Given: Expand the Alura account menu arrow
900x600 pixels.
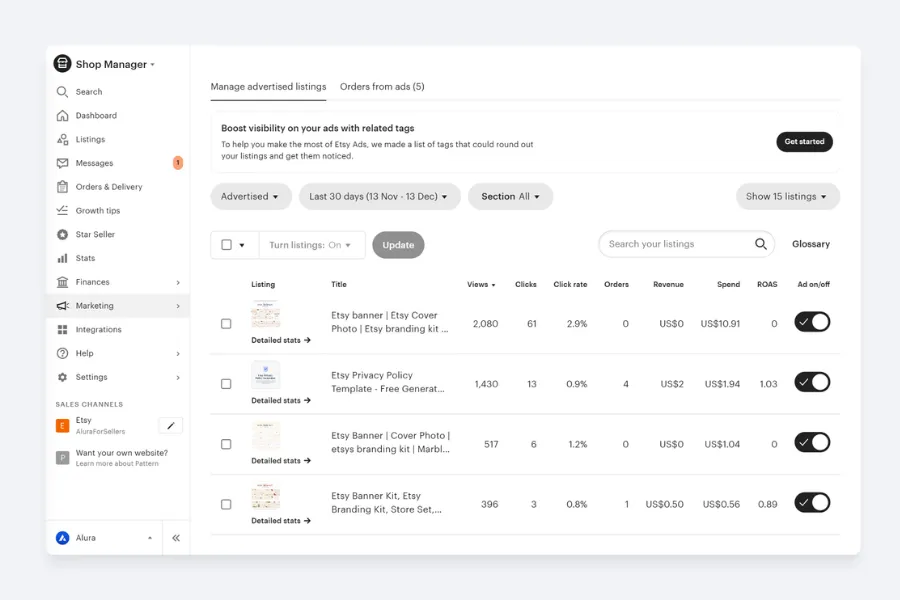Looking at the screenshot, I should pyautogui.click(x=150, y=538).
